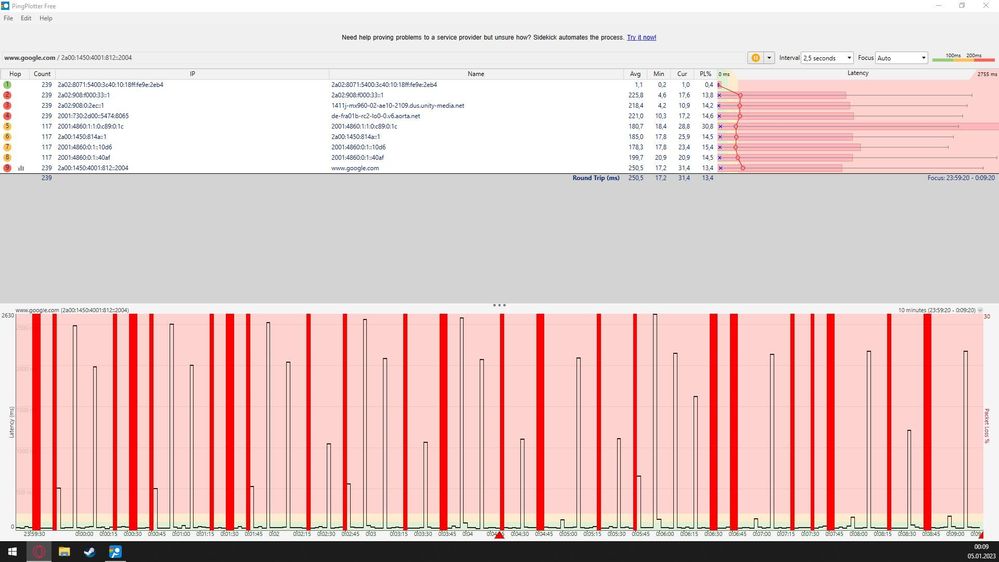Sort by the Hop column header
The height and width of the screenshot is (562, 999).
[x=15, y=74]
